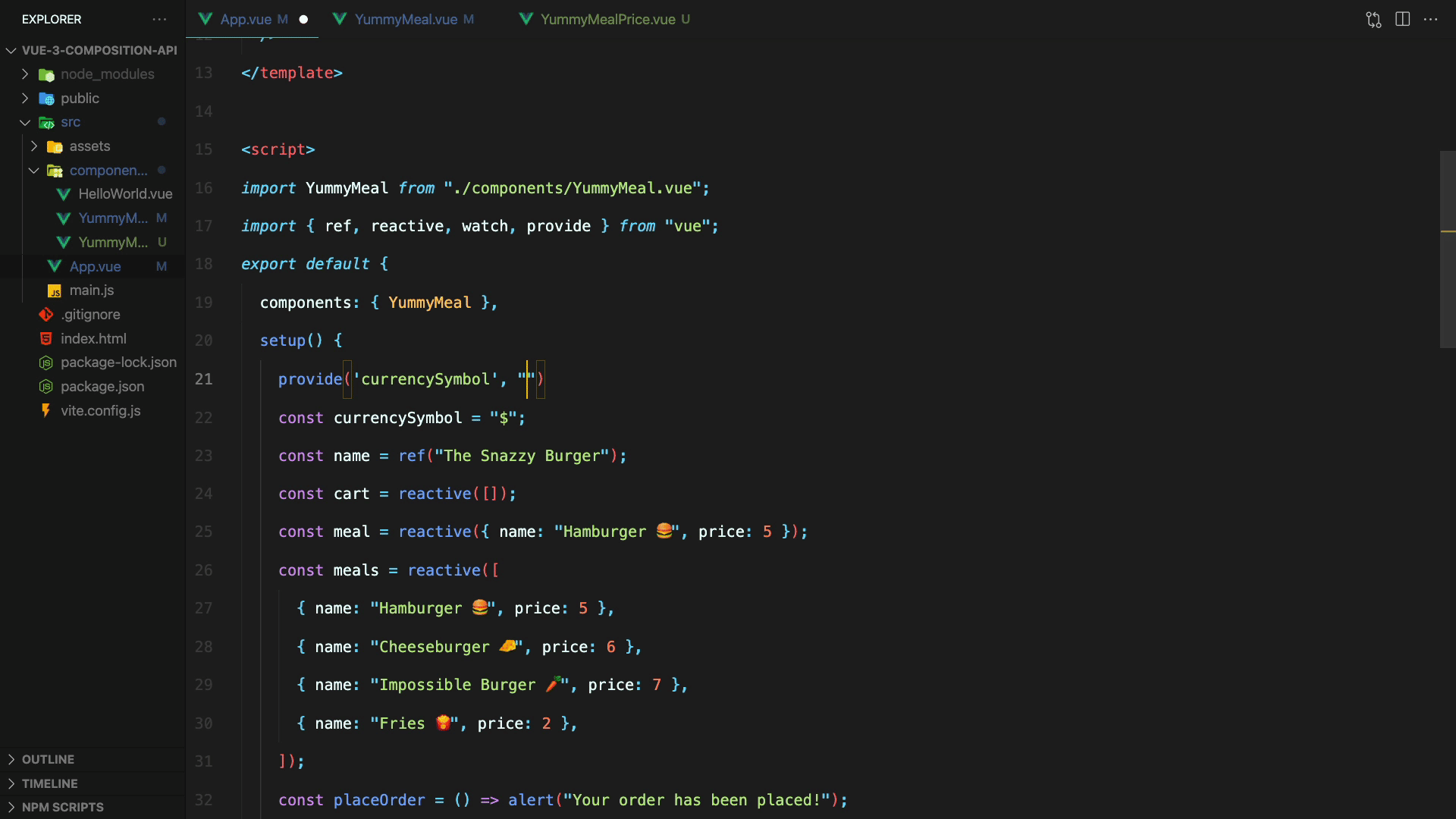The width and height of the screenshot is (1456, 819).
Task: Open the editor more actions ellipsis
Action: 1431,20
